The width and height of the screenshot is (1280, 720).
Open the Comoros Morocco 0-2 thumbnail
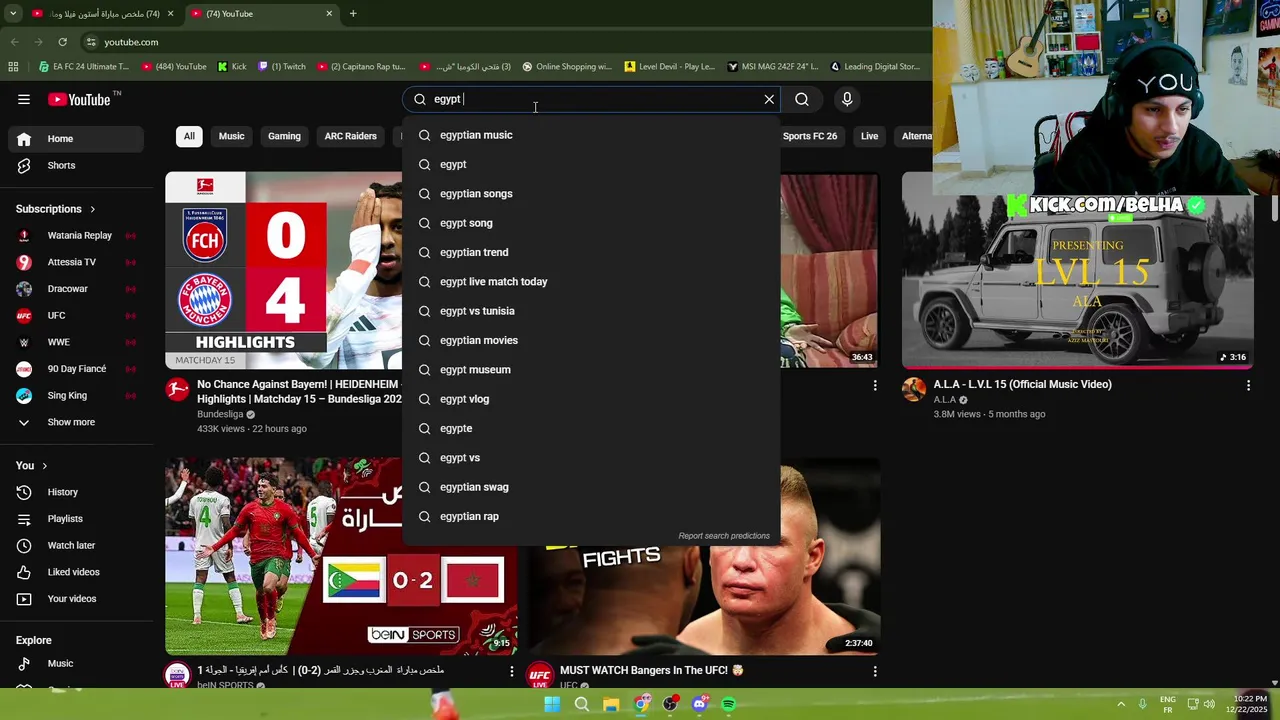point(341,556)
